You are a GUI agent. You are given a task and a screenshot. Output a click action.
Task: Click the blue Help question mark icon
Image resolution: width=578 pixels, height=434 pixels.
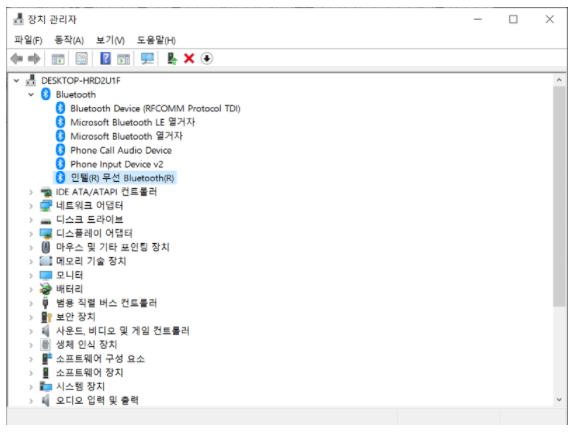coord(105,58)
